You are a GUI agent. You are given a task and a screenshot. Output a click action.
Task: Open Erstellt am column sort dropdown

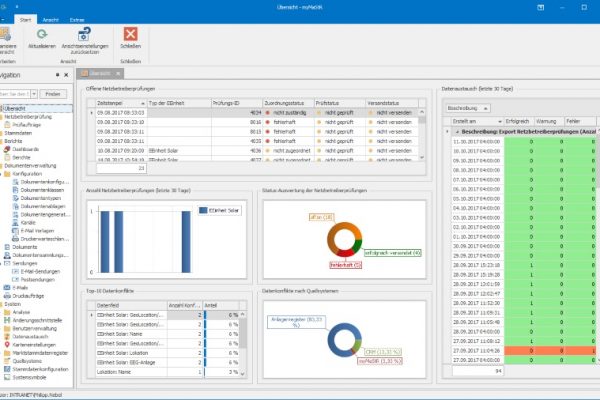coord(500,121)
